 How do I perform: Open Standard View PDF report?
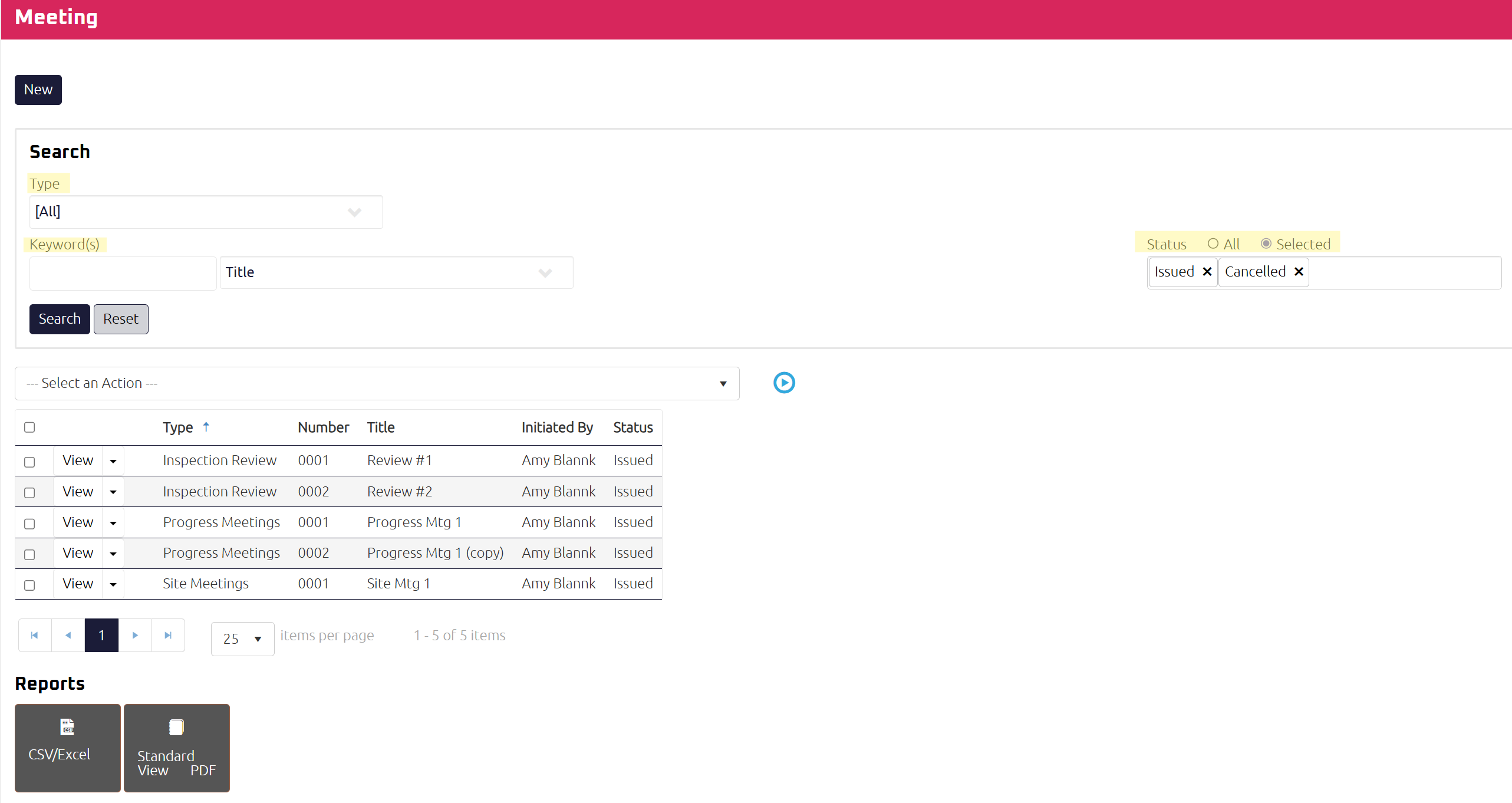pos(177,748)
